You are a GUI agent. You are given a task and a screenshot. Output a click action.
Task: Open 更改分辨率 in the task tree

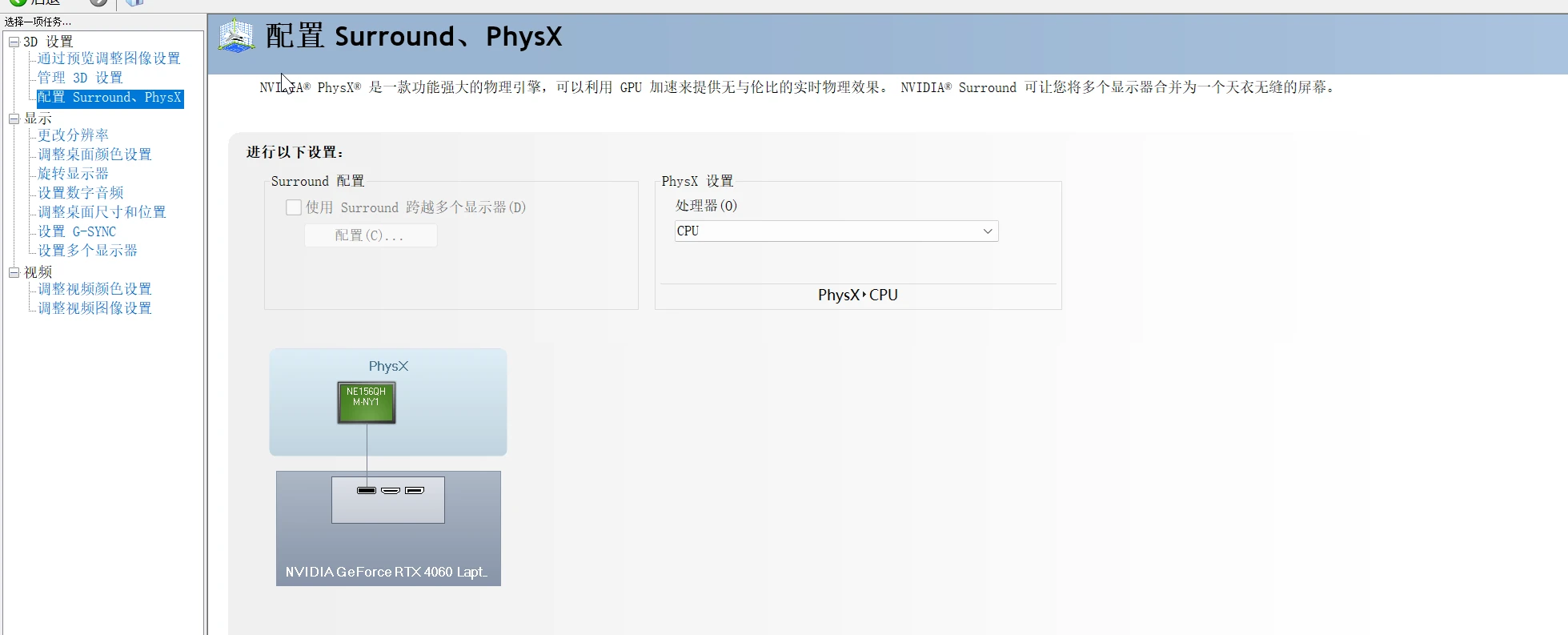73,135
